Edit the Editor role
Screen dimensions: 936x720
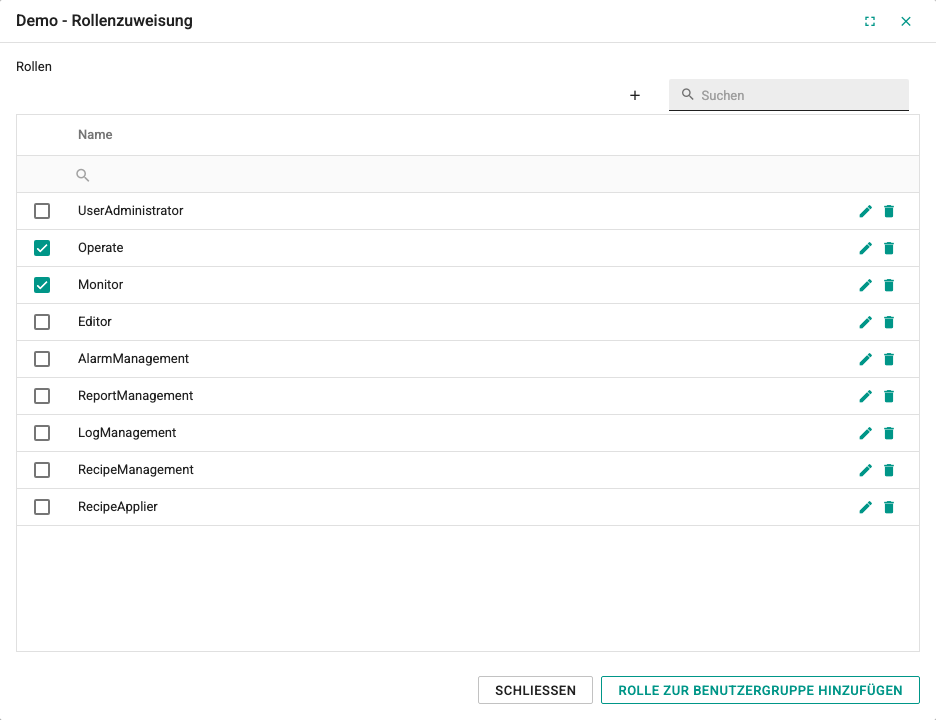(x=865, y=322)
